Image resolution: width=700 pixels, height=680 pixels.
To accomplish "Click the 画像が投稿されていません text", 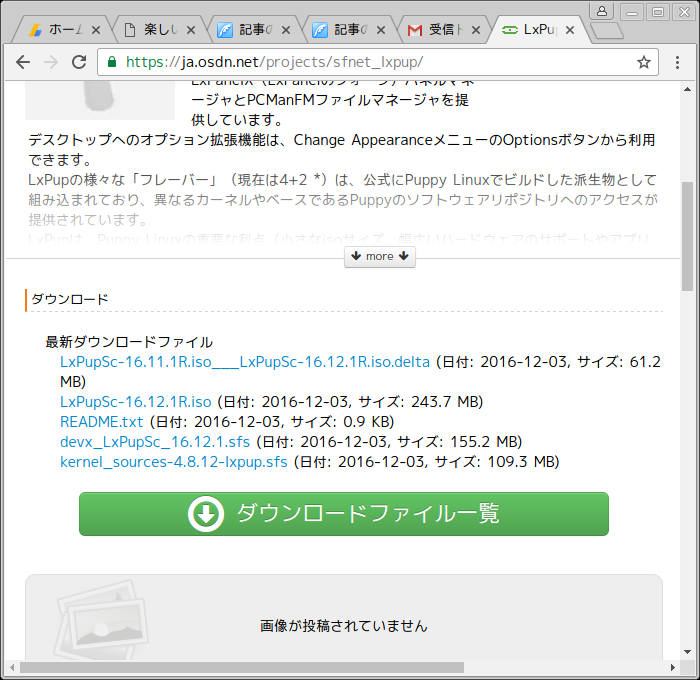I will click(344, 626).
